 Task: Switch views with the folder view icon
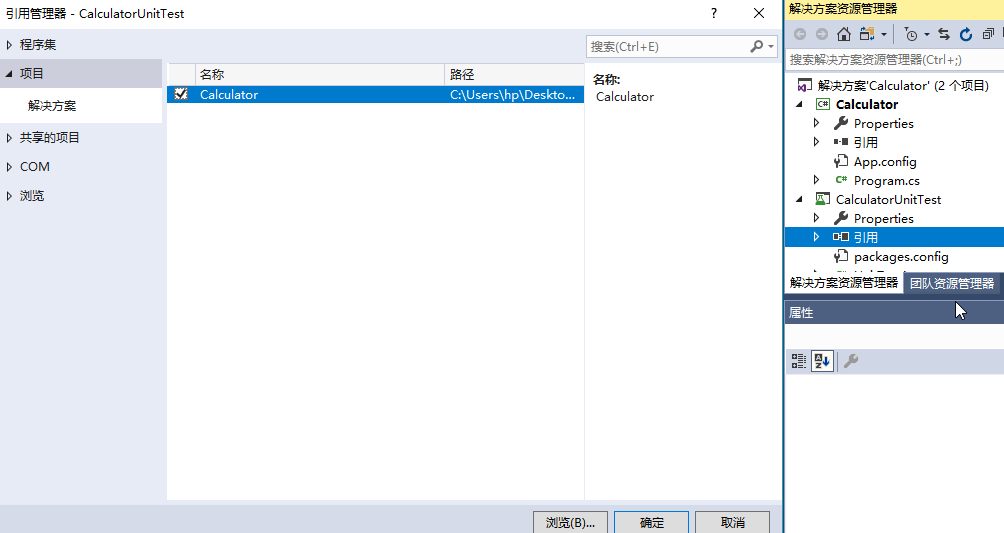868,34
